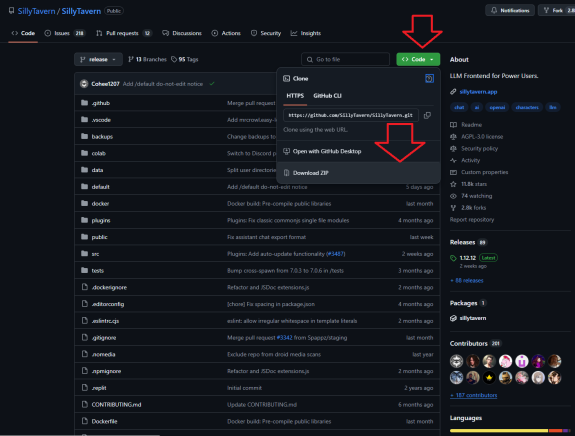Viewport: 575px width, 436px height.
Task: Open the plugins folder
Action: click(x=101, y=220)
